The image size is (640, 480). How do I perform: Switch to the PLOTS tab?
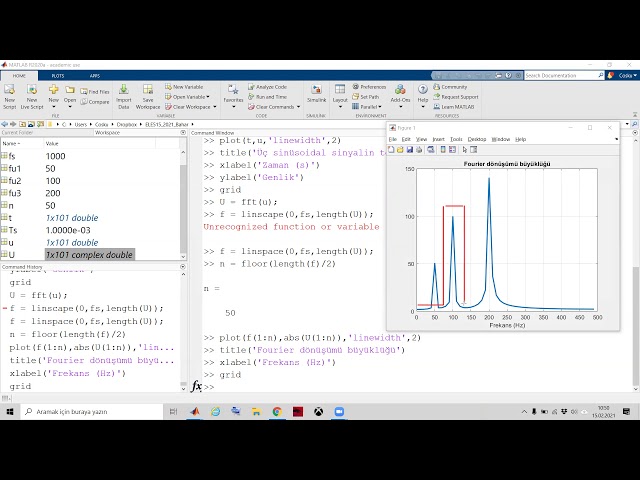tap(58, 76)
